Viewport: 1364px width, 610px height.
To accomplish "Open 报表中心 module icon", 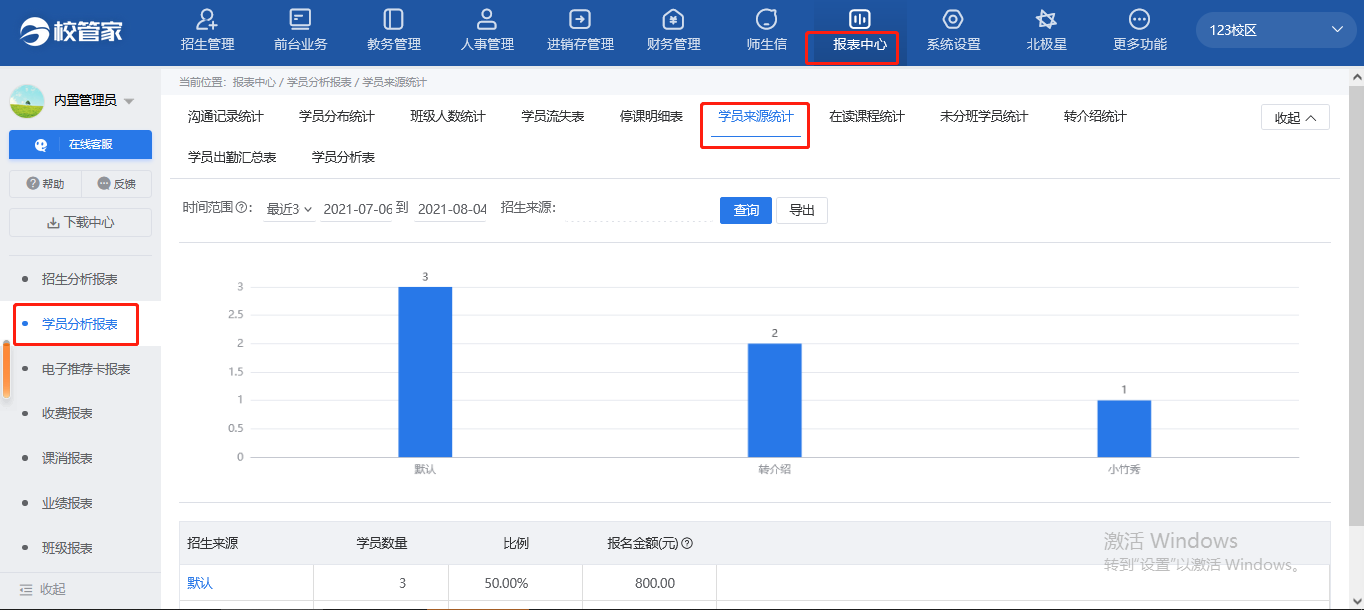I will tap(859, 19).
